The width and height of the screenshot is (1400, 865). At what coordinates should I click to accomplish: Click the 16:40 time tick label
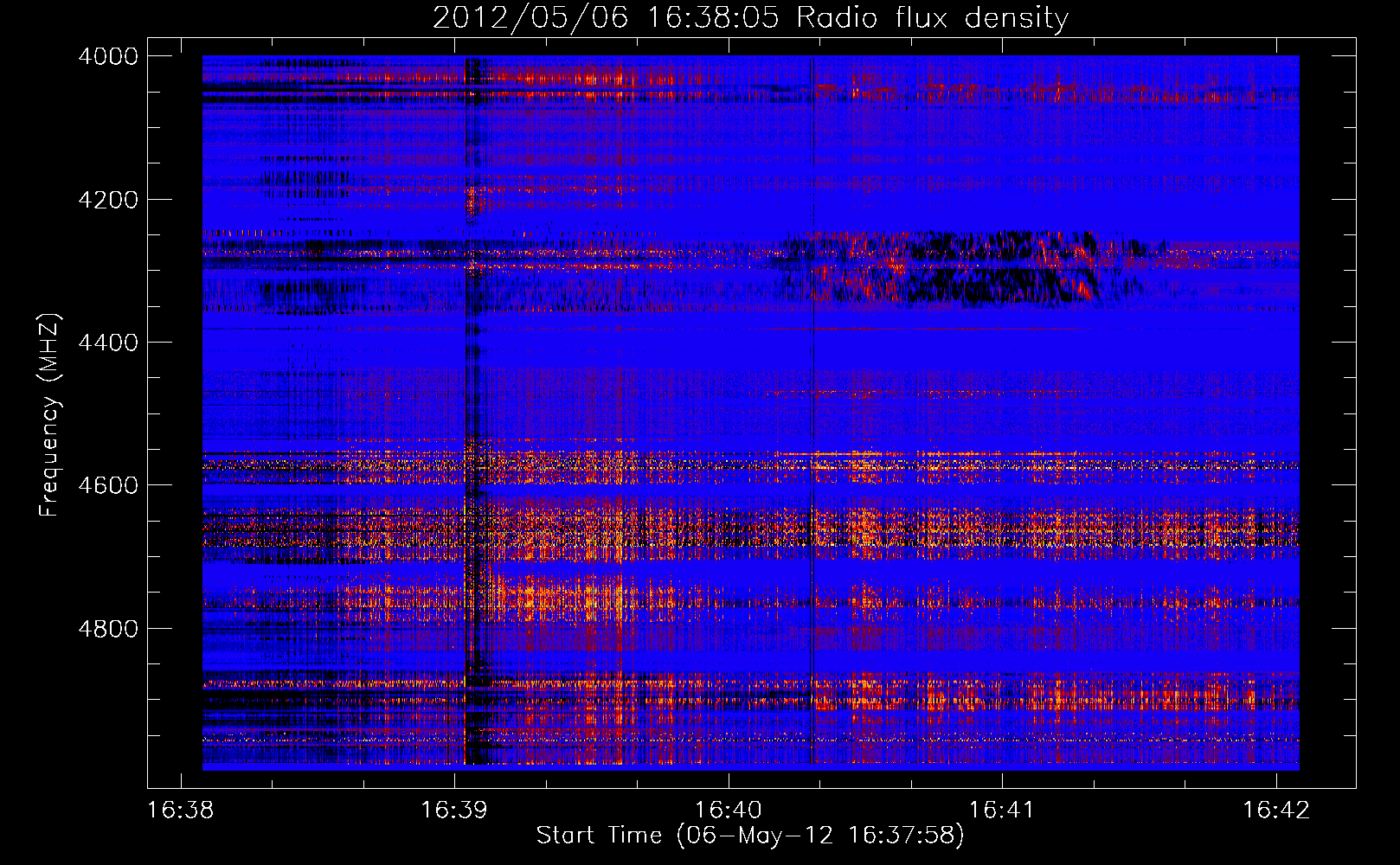729,811
